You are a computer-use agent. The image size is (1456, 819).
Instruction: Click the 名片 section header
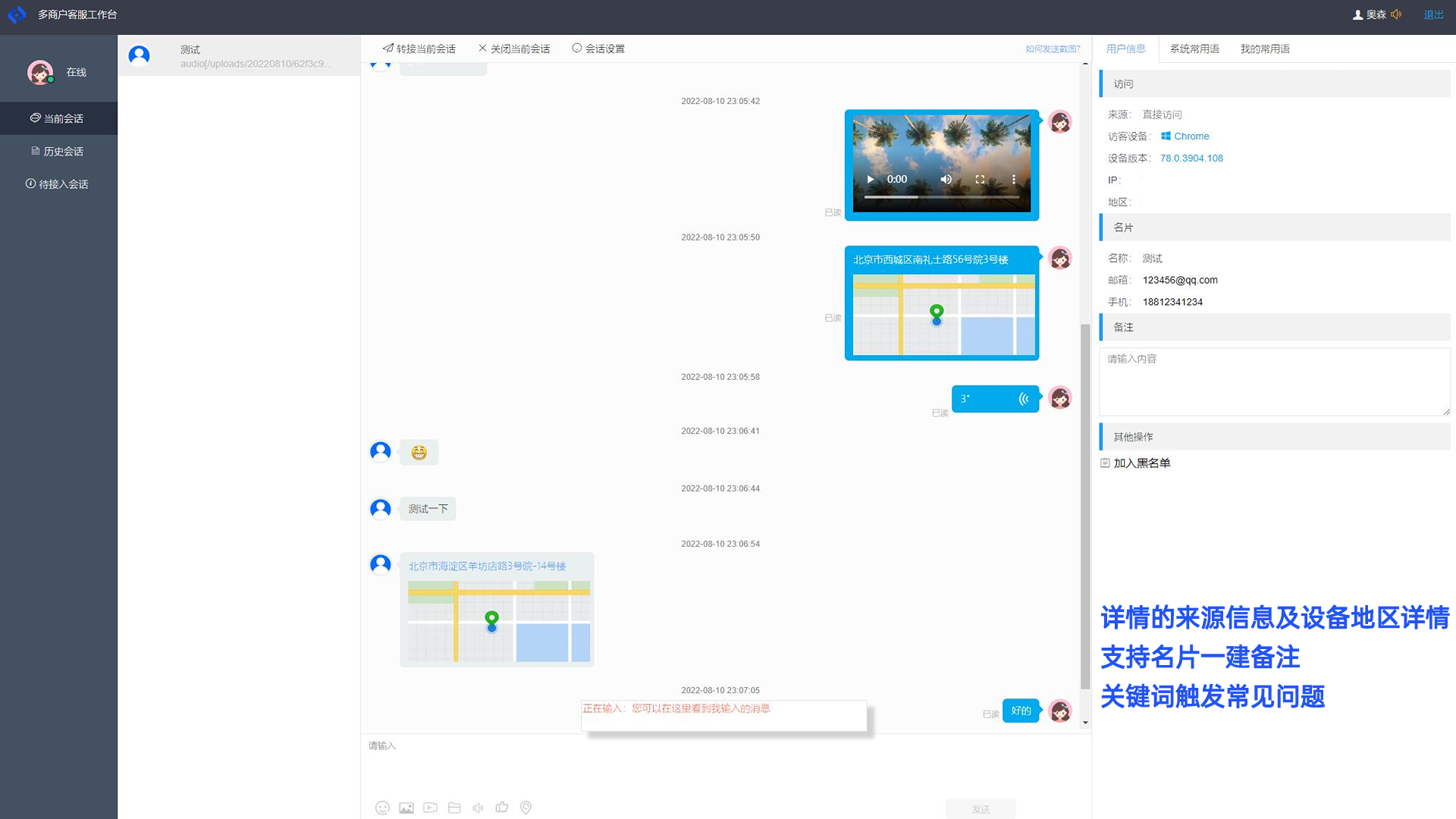[x=1275, y=227]
